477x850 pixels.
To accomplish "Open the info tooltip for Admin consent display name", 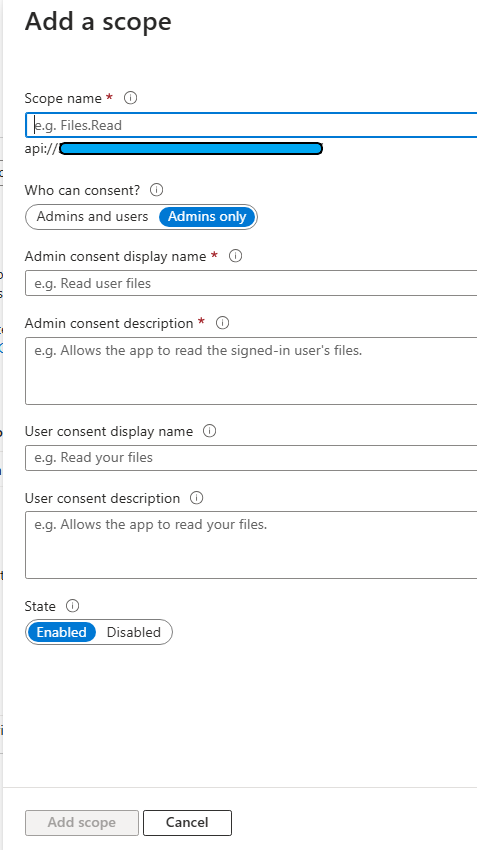I will [x=235, y=256].
